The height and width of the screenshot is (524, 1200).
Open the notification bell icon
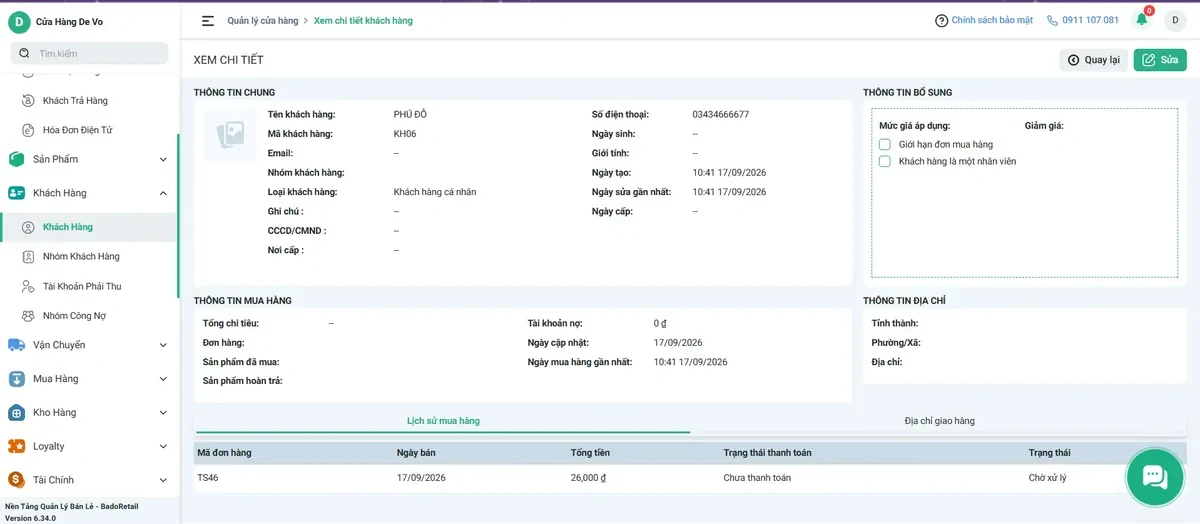1142,20
